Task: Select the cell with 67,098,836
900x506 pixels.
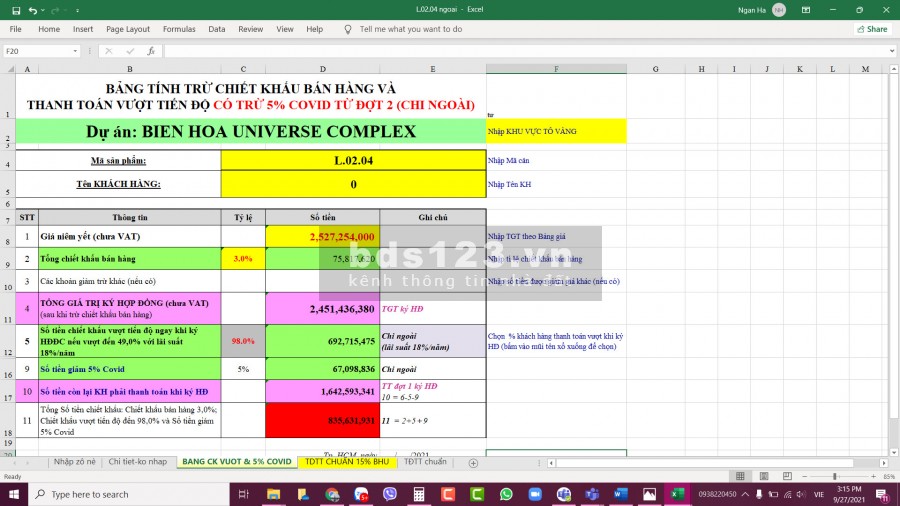Action: pyautogui.click(x=323, y=369)
